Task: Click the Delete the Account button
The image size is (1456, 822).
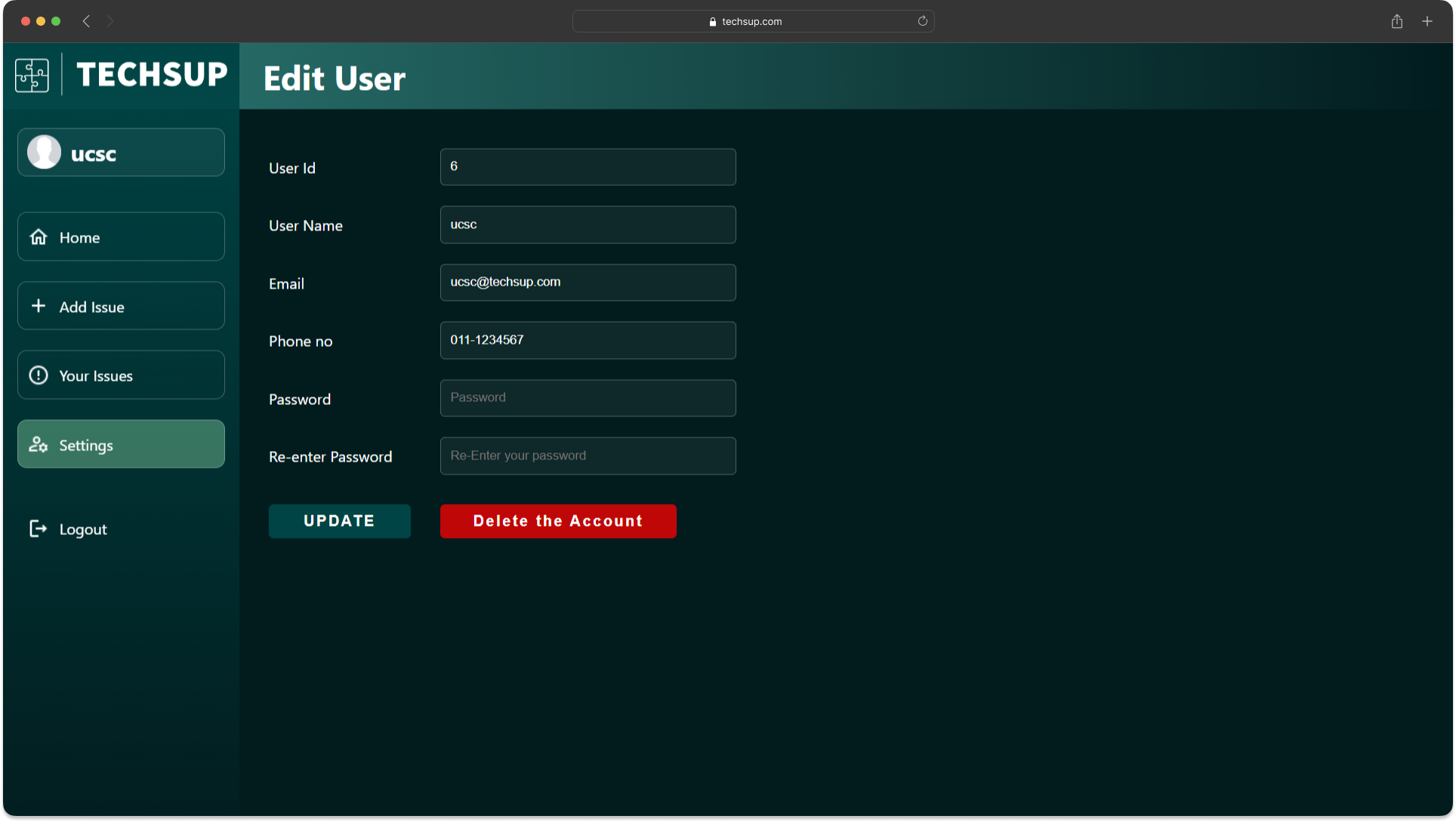Action: point(558,521)
